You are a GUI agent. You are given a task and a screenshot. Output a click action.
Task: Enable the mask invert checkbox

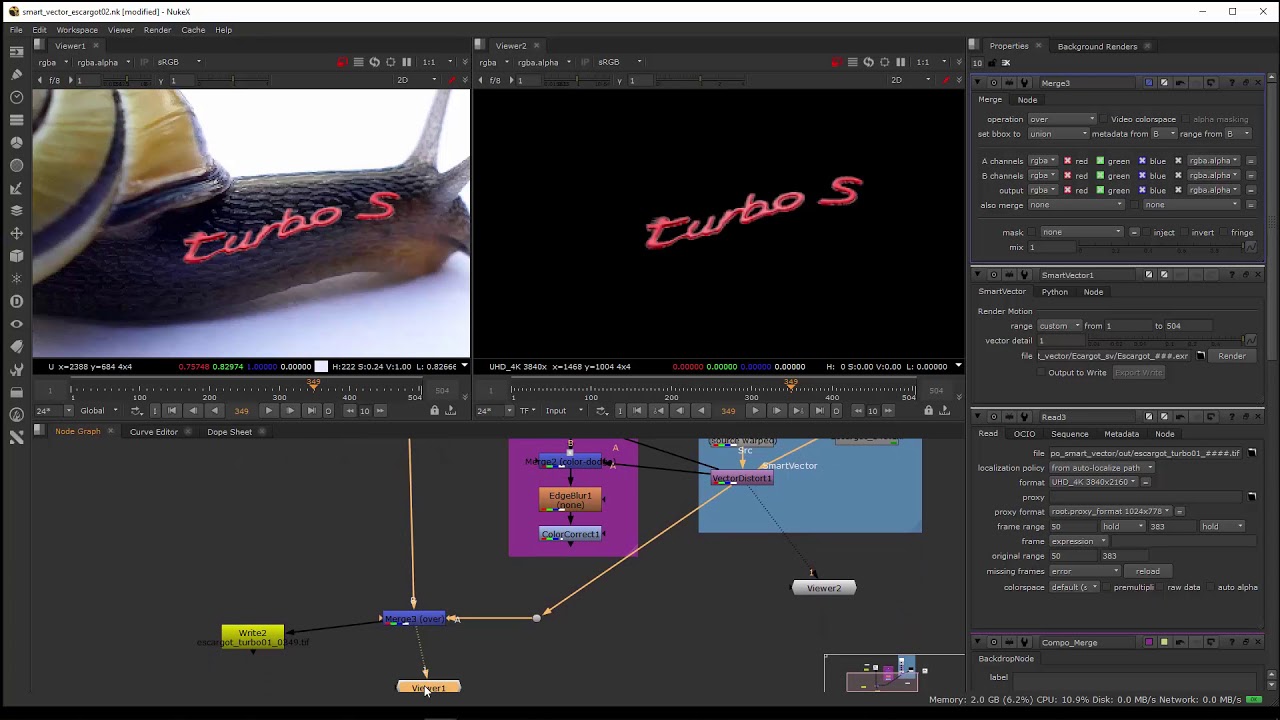[x=1183, y=233]
